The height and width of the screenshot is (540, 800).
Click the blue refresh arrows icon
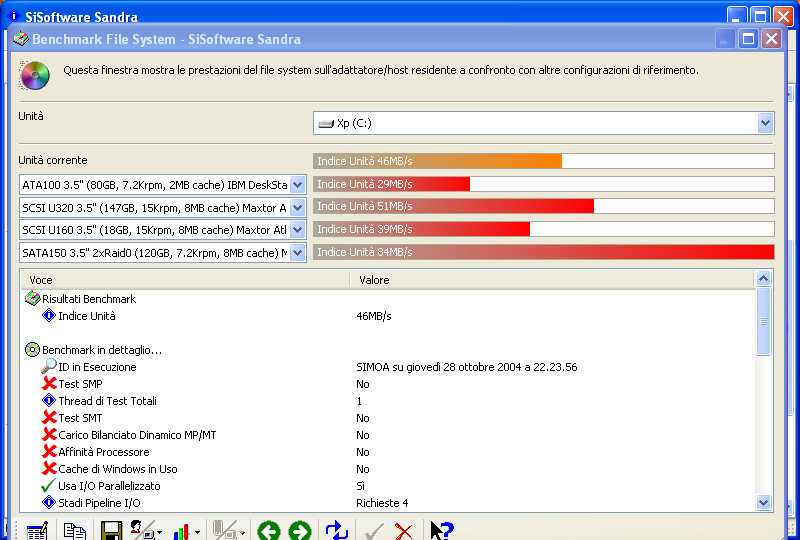pyautogui.click(x=336, y=531)
